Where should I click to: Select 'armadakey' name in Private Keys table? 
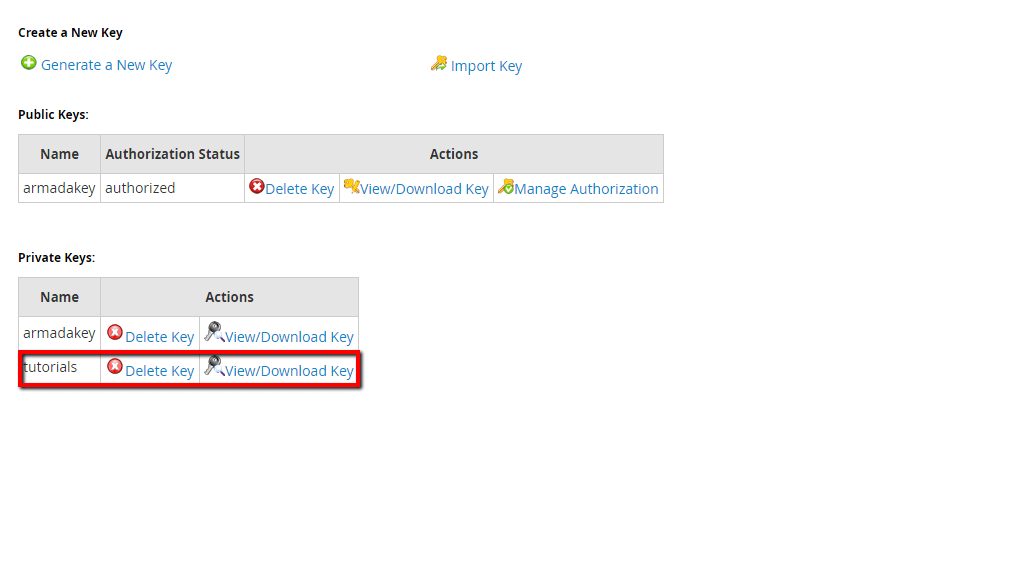(x=59, y=333)
